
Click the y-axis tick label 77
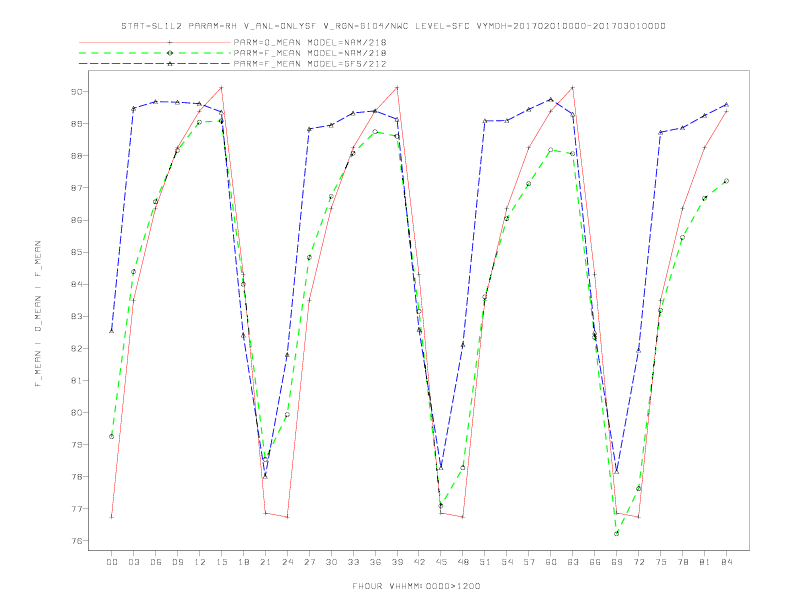point(76,508)
